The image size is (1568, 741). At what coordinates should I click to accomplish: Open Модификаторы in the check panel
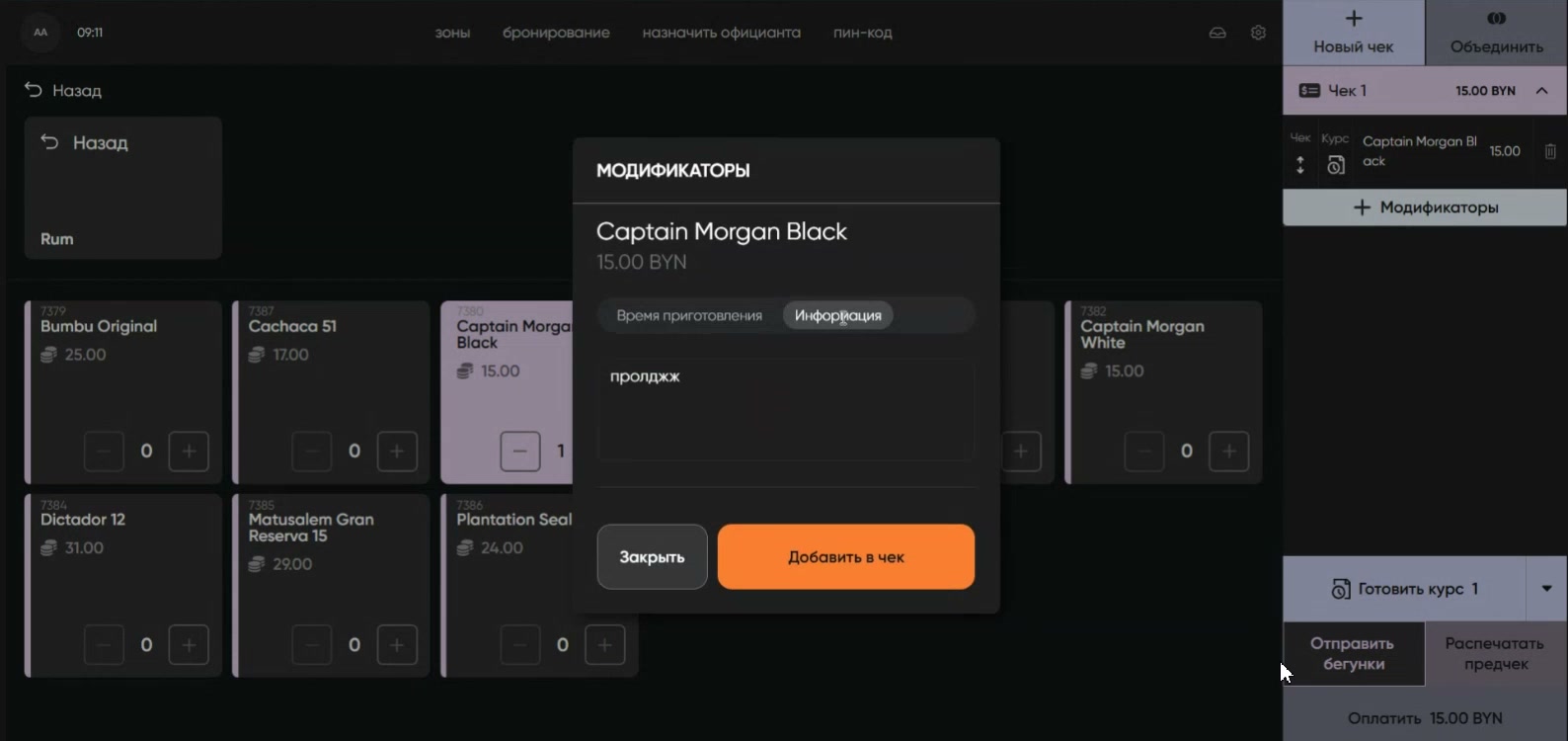click(1425, 207)
